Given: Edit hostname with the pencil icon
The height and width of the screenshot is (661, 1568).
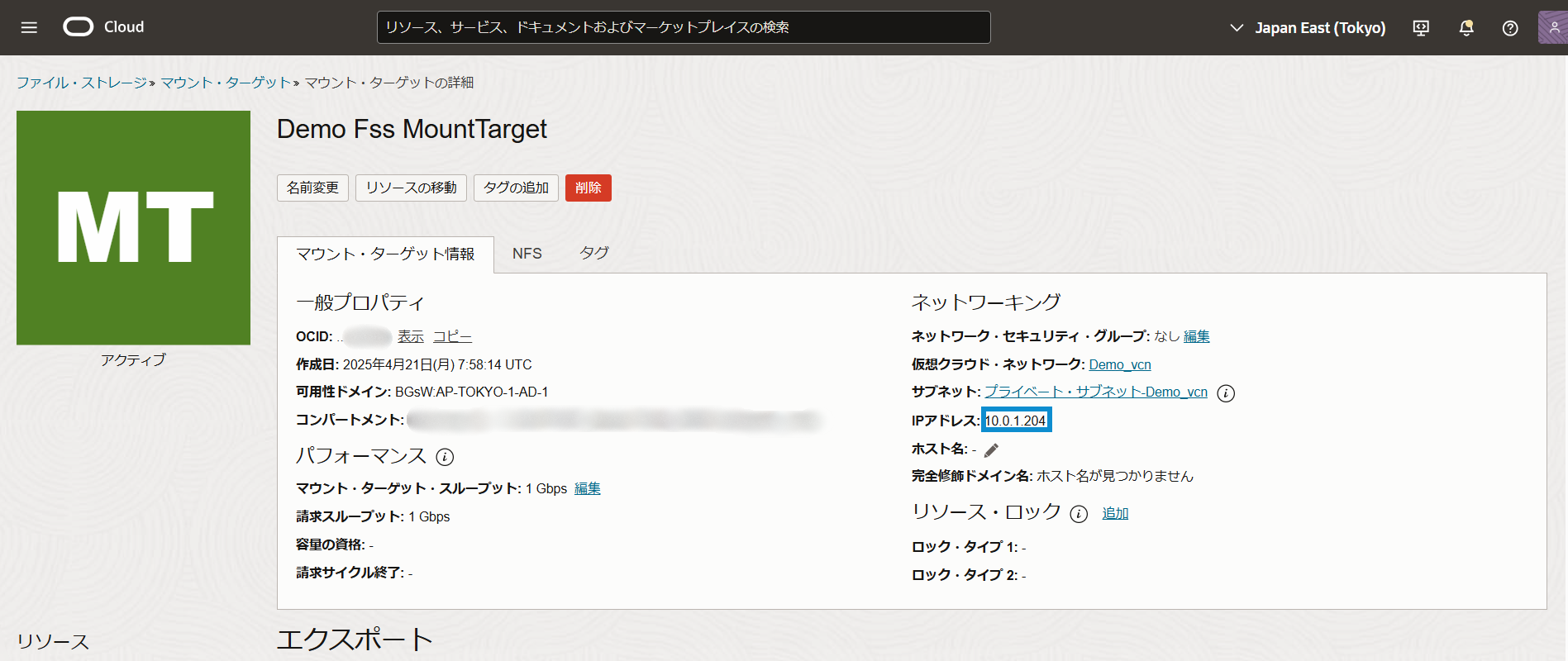Looking at the screenshot, I should click(x=991, y=449).
